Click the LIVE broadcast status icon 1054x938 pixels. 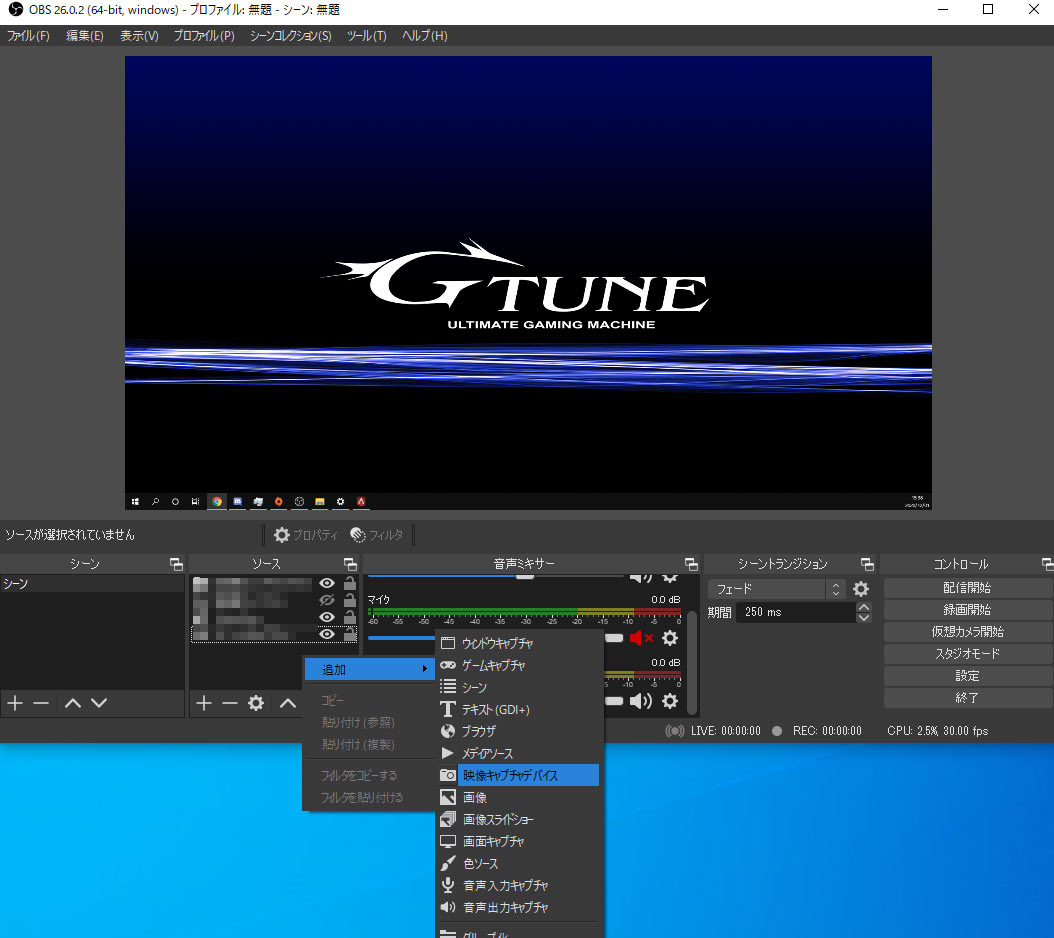click(x=674, y=731)
